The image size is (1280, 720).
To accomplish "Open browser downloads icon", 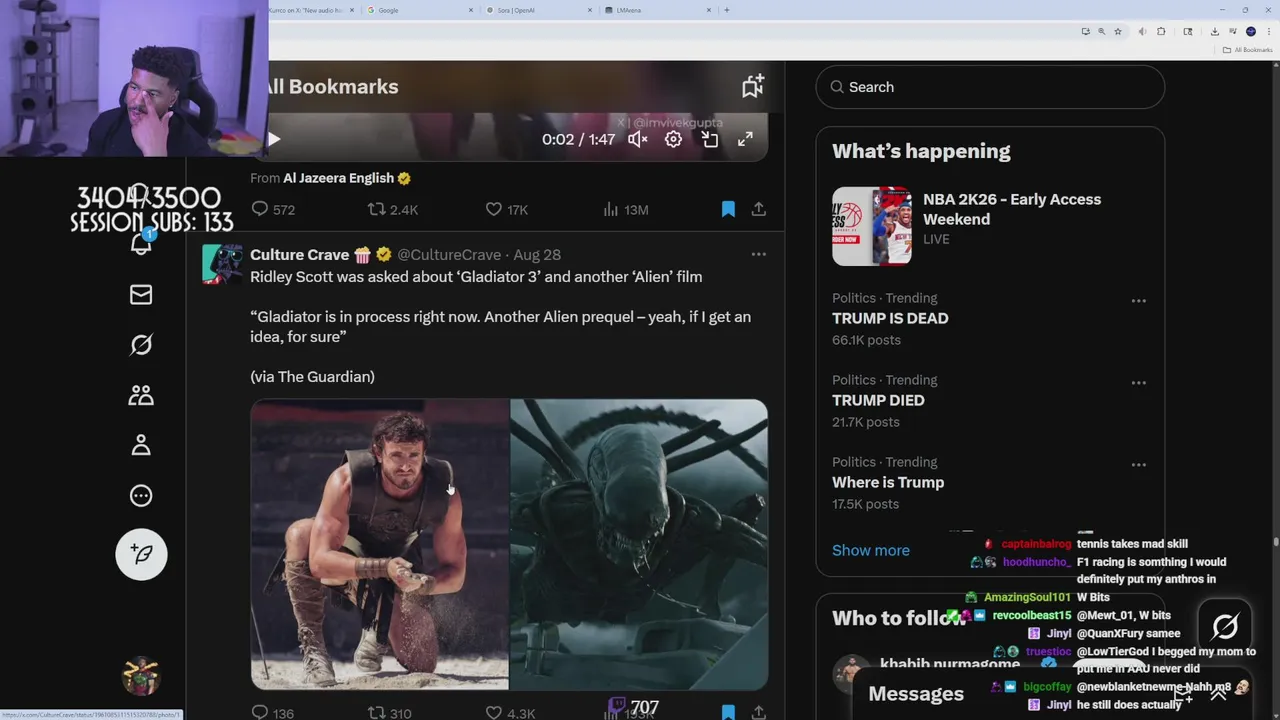I will (1214, 31).
